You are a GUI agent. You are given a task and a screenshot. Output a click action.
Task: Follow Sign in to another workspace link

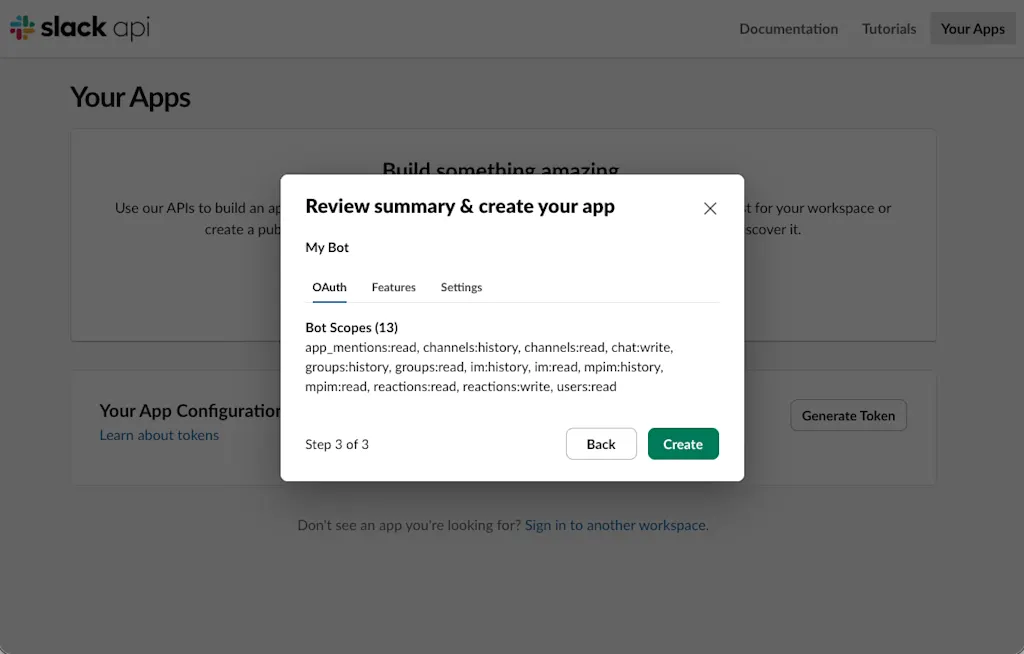pos(616,525)
